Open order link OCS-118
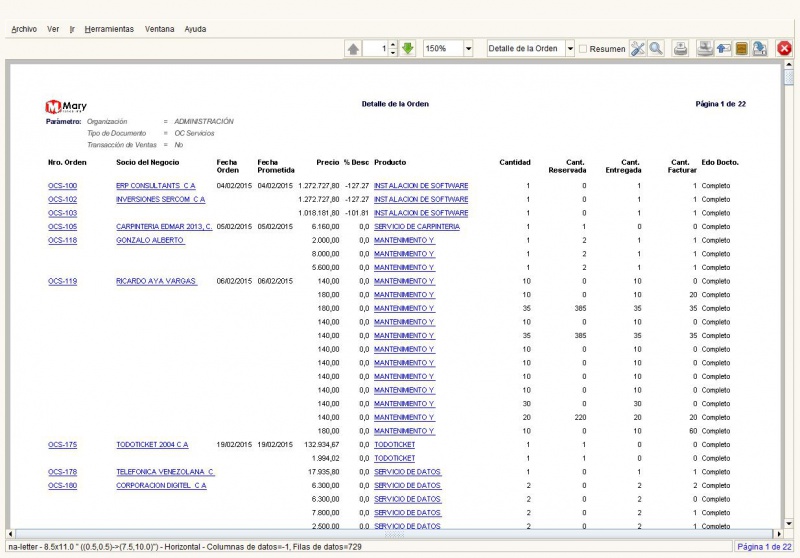Screen dimensions: 800x558 pos(62,240)
